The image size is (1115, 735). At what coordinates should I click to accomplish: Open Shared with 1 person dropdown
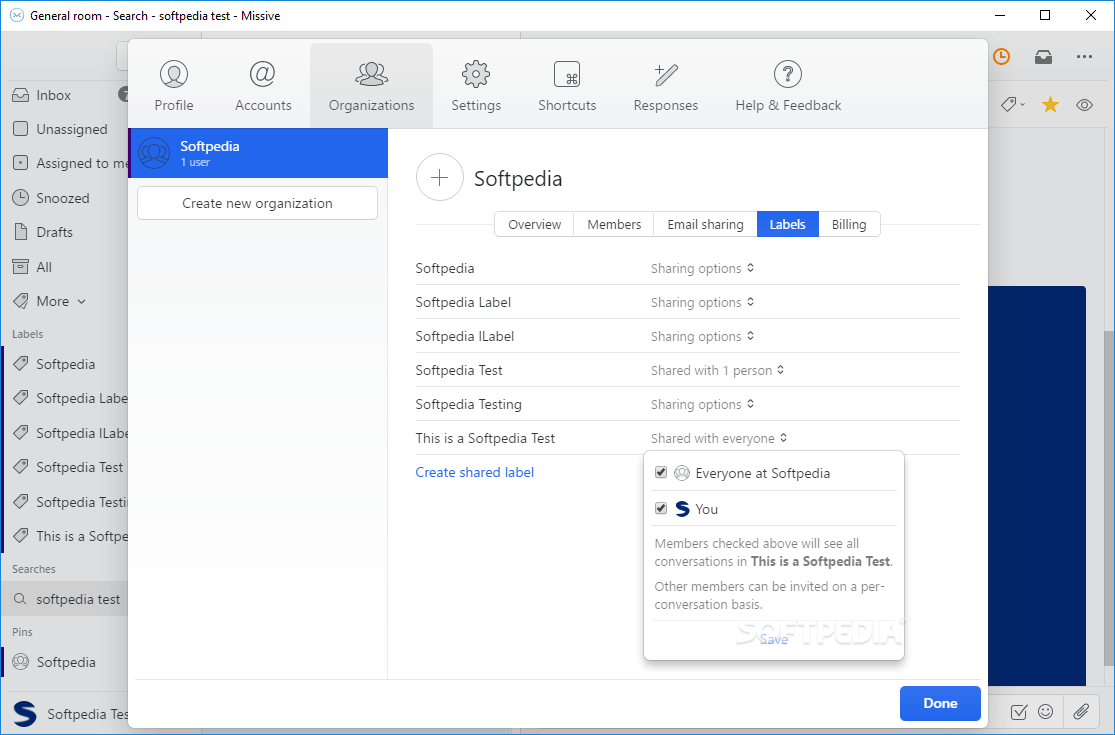point(717,370)
